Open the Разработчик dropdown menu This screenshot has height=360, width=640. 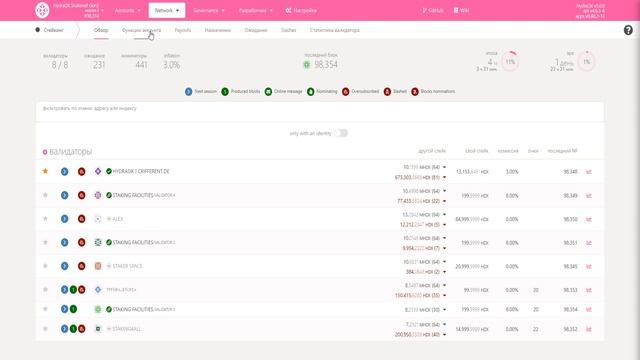pos(256,10)
